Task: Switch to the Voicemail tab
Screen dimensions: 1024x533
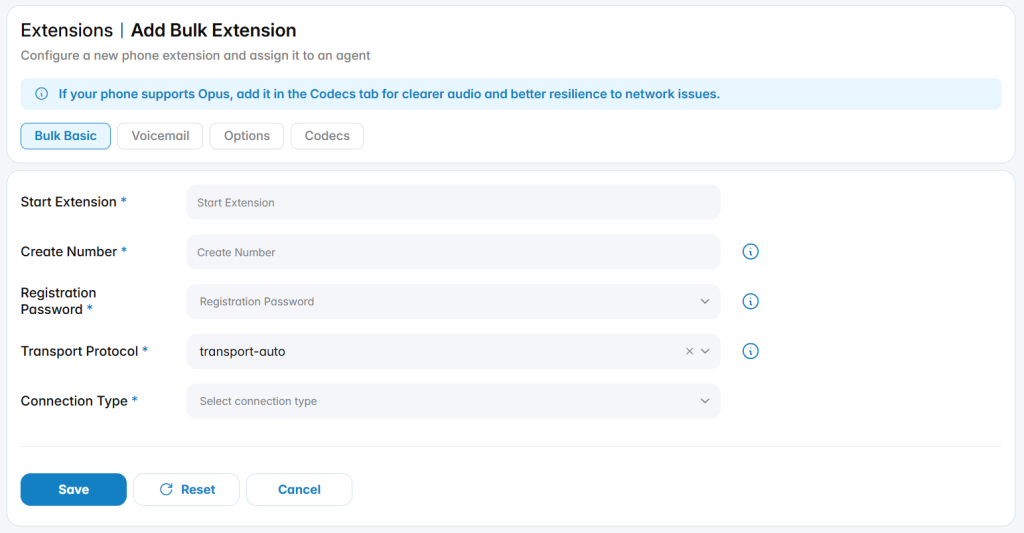Action: point(160,136)
